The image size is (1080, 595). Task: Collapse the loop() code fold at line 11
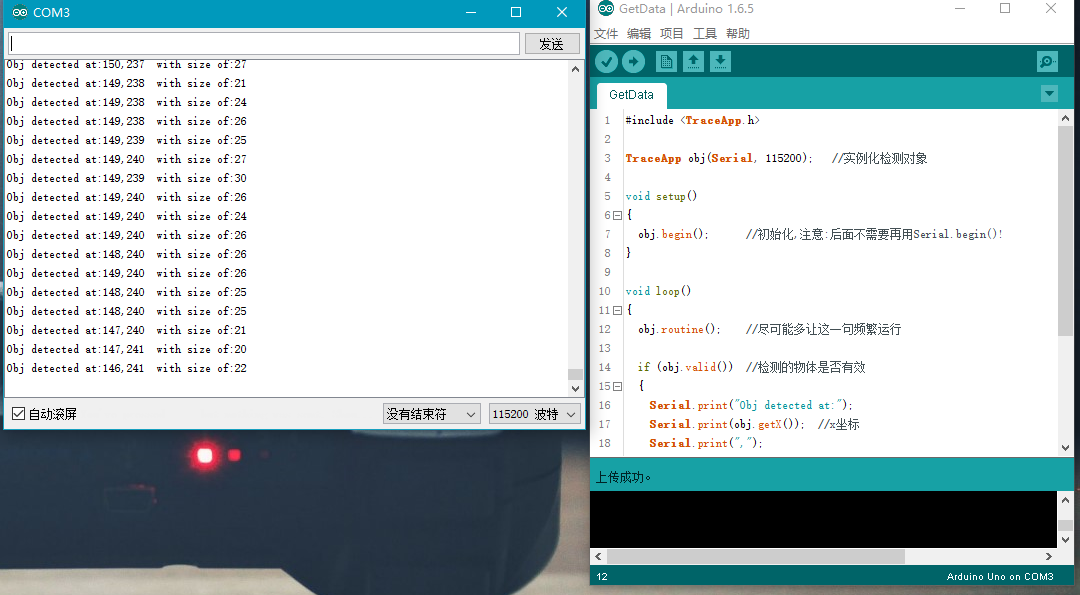click(617, 311)
